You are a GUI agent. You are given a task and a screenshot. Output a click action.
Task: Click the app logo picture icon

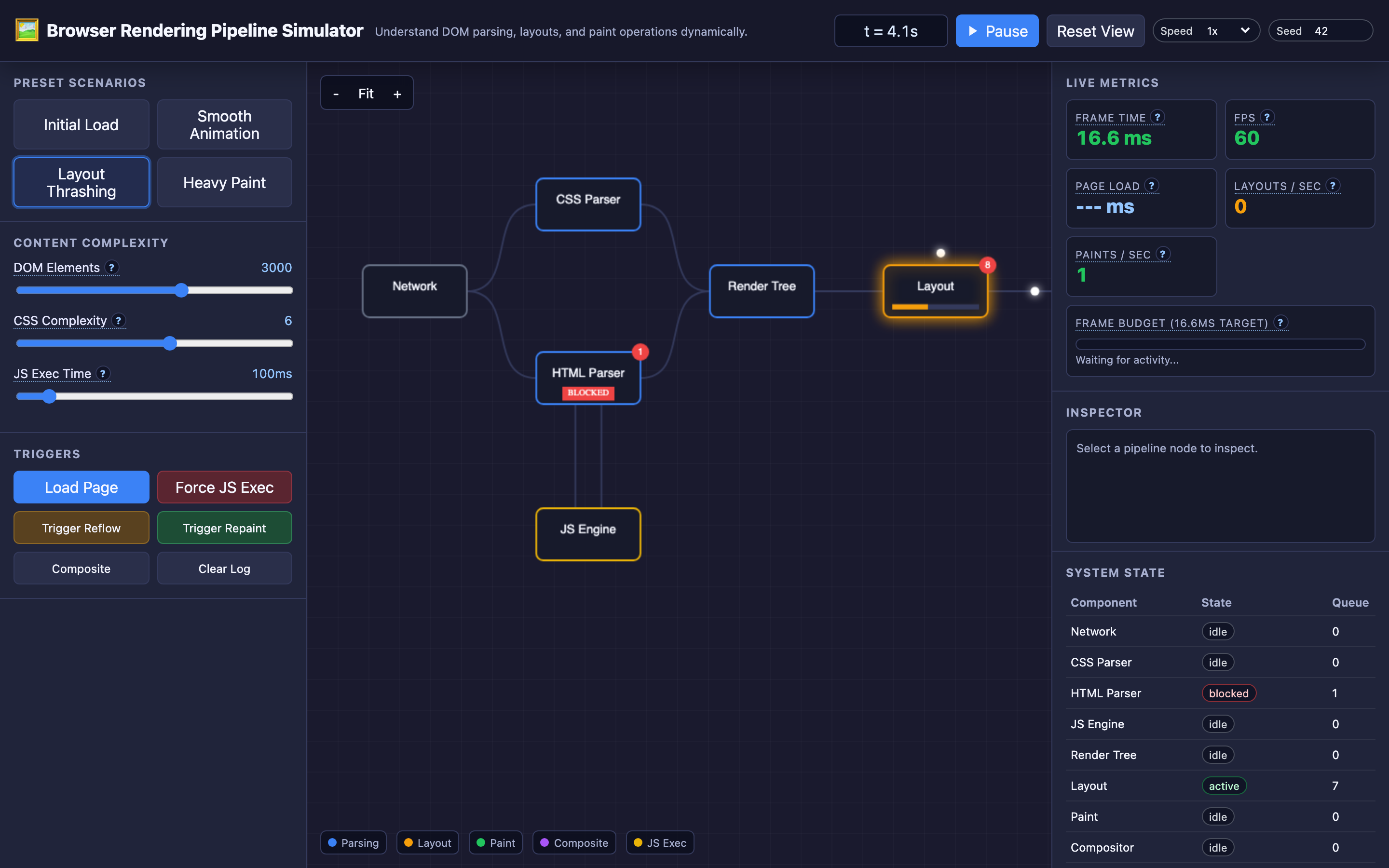pos(27,30)
